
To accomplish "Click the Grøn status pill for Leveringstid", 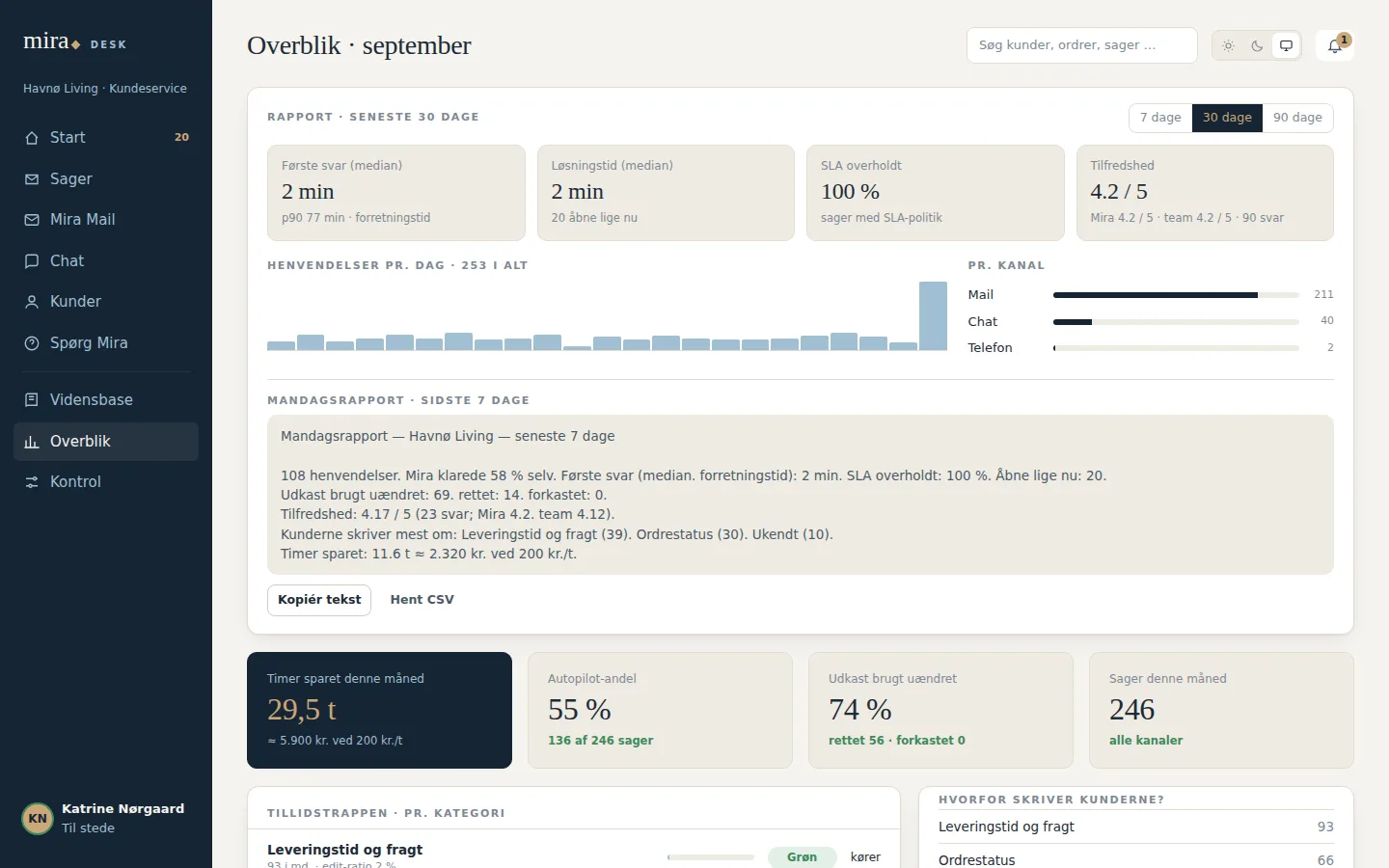I will [x=802, y=857].
